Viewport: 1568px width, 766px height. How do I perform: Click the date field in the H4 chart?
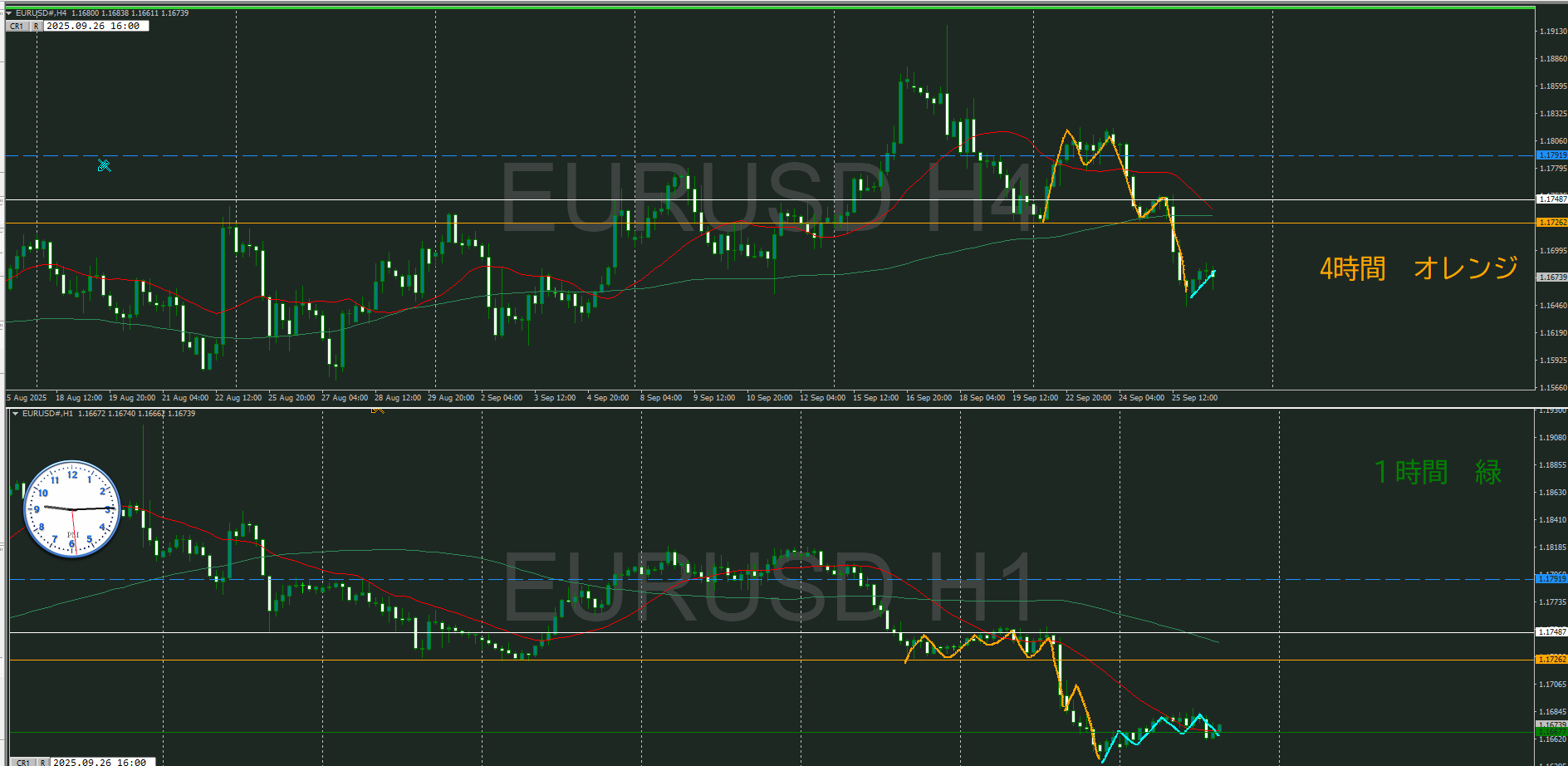point(96,26)
